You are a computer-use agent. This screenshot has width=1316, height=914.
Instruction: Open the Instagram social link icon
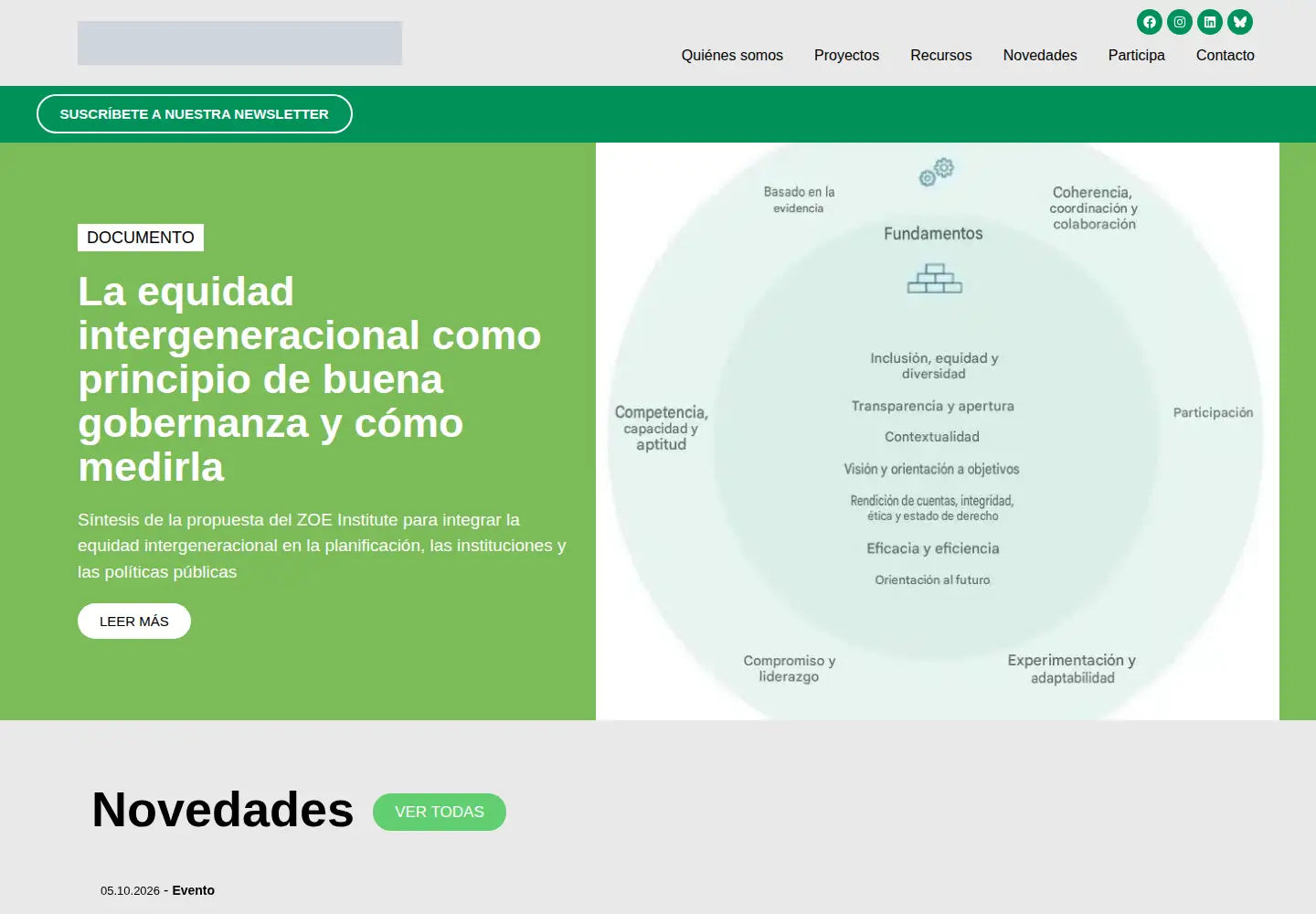1180,22
